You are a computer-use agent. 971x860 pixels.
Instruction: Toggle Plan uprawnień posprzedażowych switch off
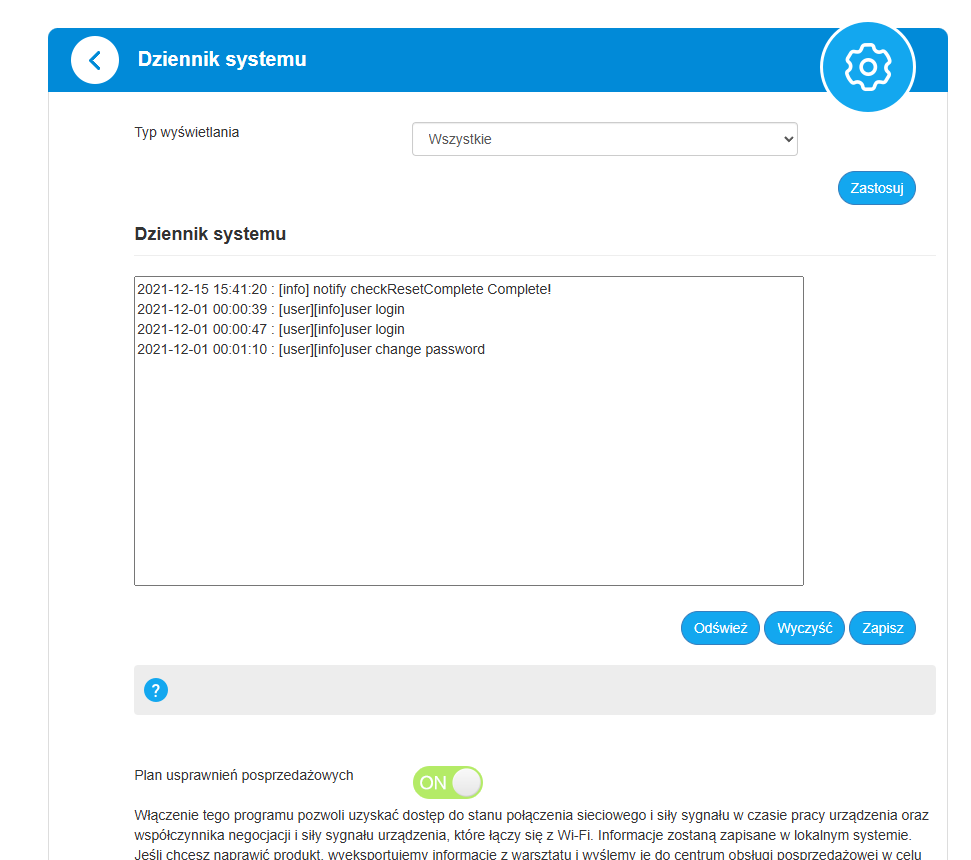[x=448, y=783]
